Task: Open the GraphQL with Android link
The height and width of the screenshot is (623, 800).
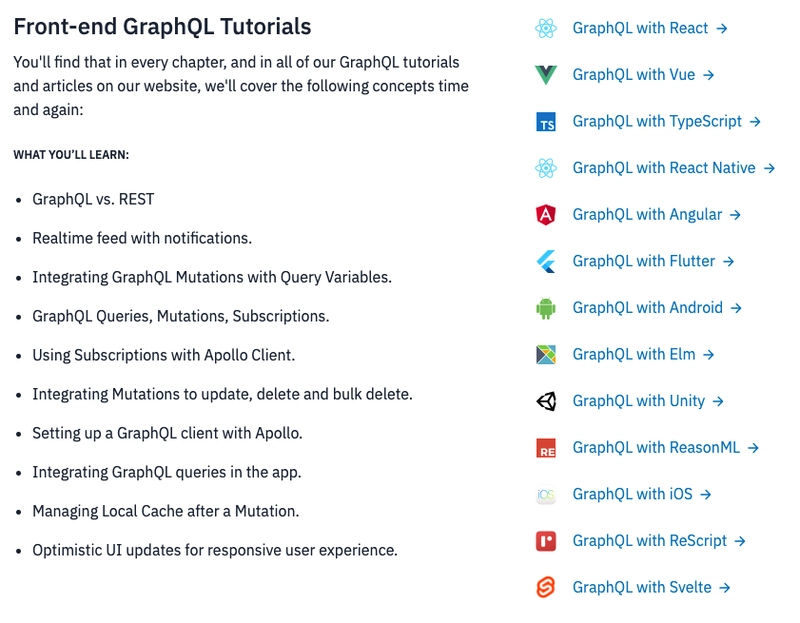Action: (657, 308)
